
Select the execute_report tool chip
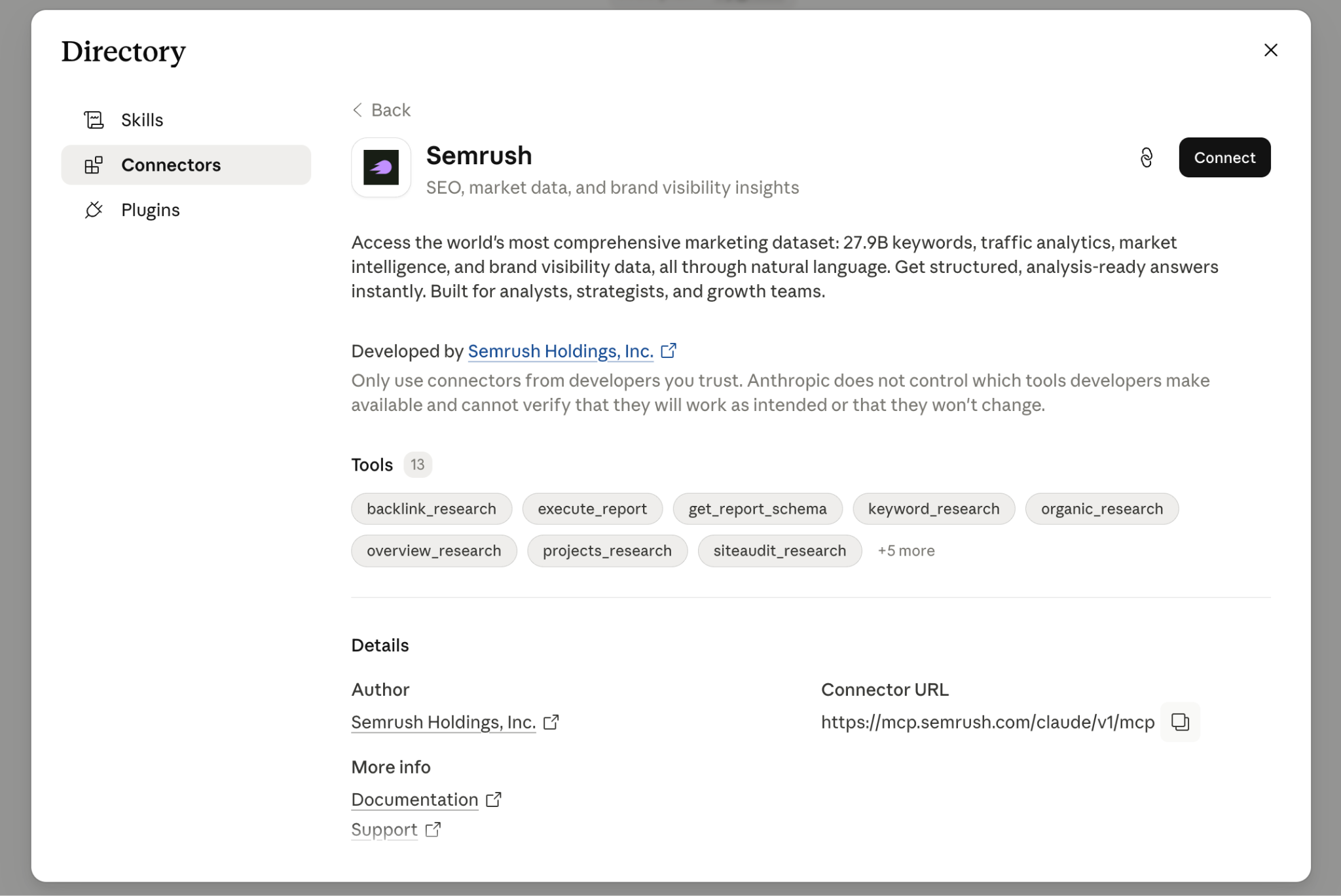click(593, 509)
